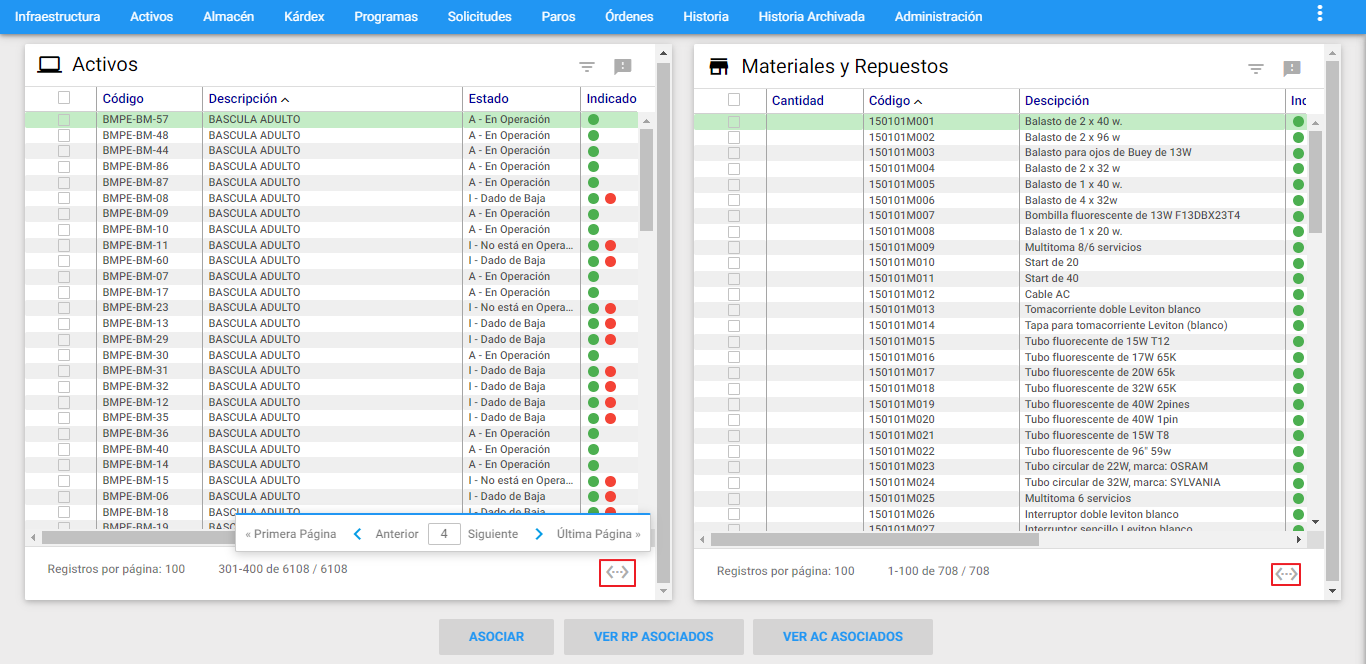Viewport: 1366px width, 664px height.
Task: Sort Materiales by Cantidad column
Action: [x=798, y=101]
